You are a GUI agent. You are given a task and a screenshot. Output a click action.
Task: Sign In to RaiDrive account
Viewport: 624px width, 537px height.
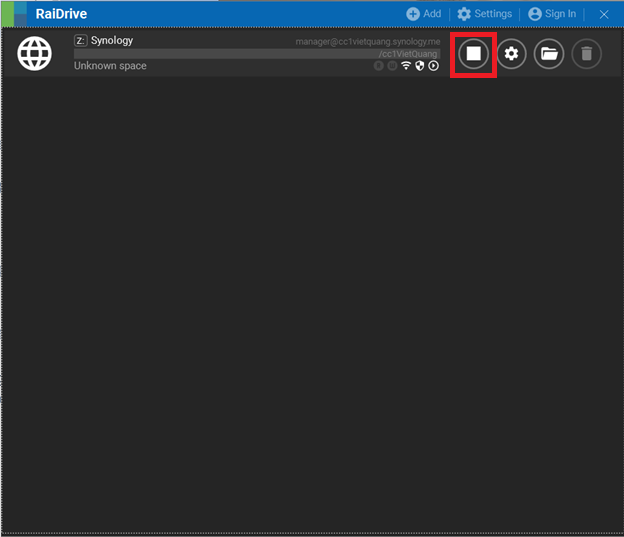552,14
